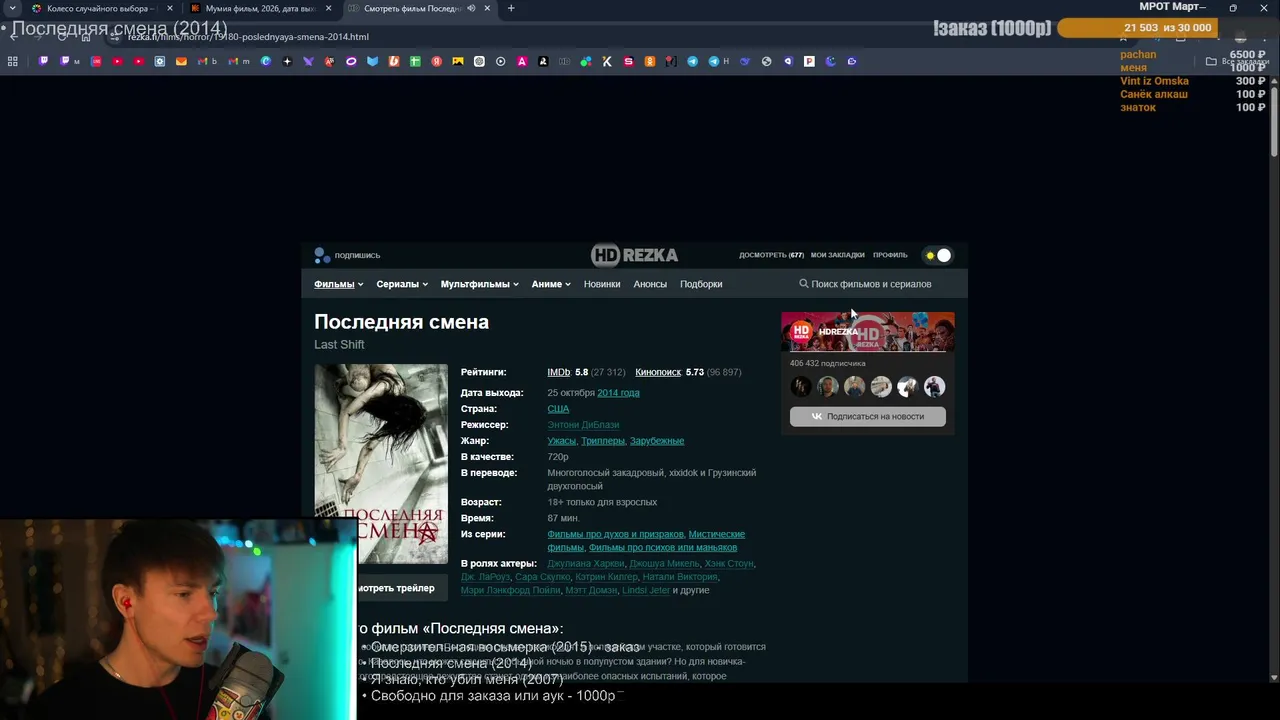Click the browser address bar URL
Image resolution: width=1280 pixels, height=720 pixels.
pyautogui.click(x=248, y=37)
